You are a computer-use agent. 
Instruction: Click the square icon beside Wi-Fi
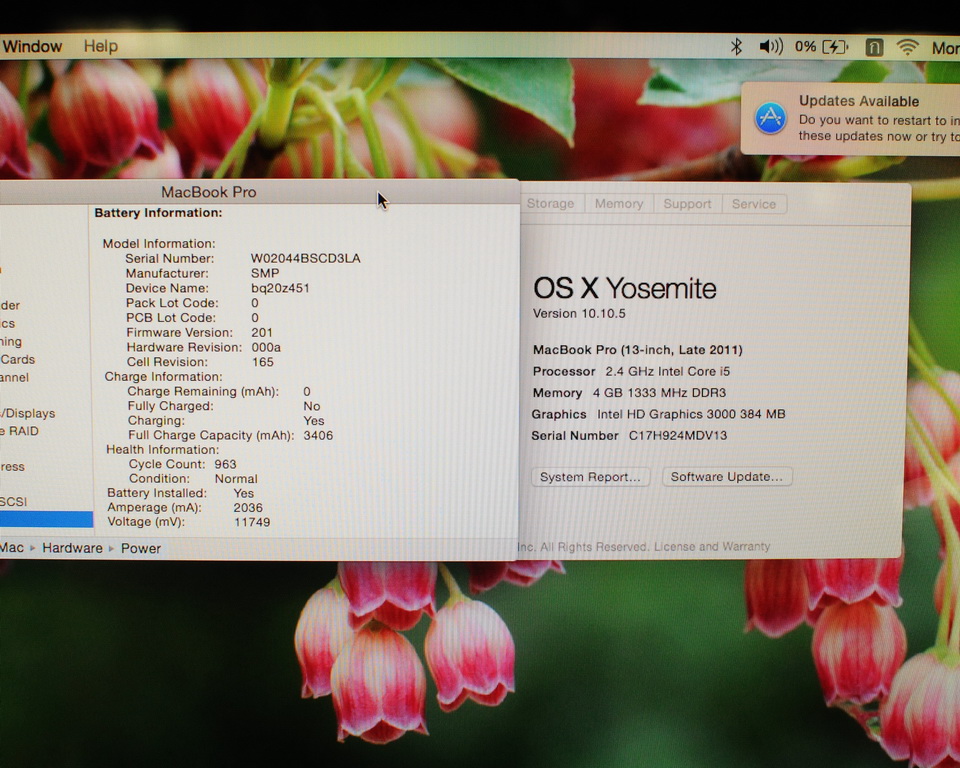click(x=874, y=47)
